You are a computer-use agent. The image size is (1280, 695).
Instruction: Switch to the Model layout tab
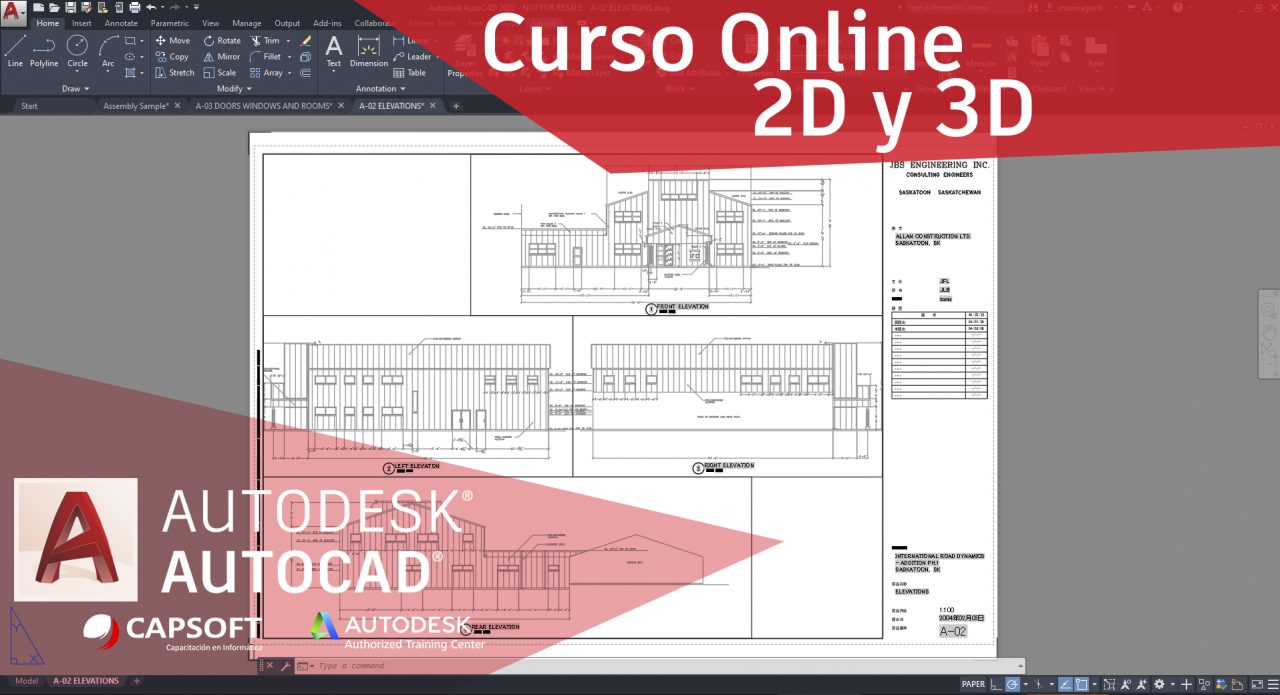pos(27,681)
